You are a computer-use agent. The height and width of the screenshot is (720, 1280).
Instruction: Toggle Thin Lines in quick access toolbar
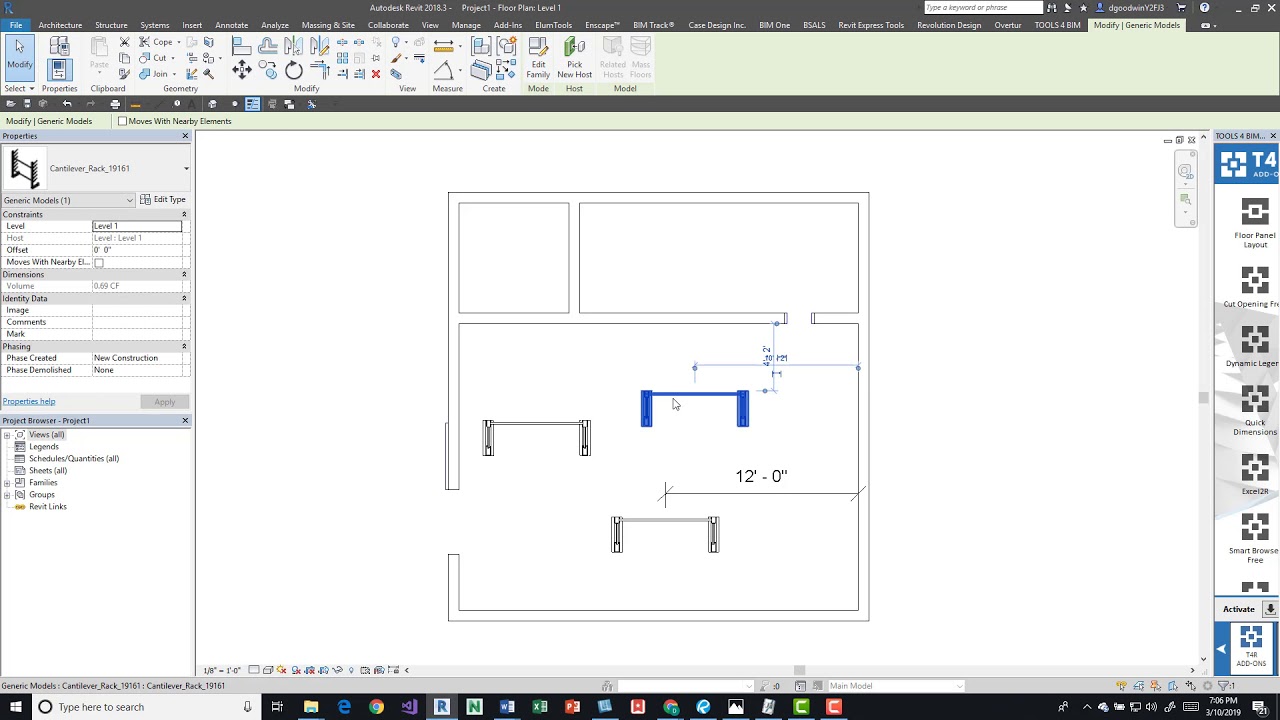coord(252,104)
